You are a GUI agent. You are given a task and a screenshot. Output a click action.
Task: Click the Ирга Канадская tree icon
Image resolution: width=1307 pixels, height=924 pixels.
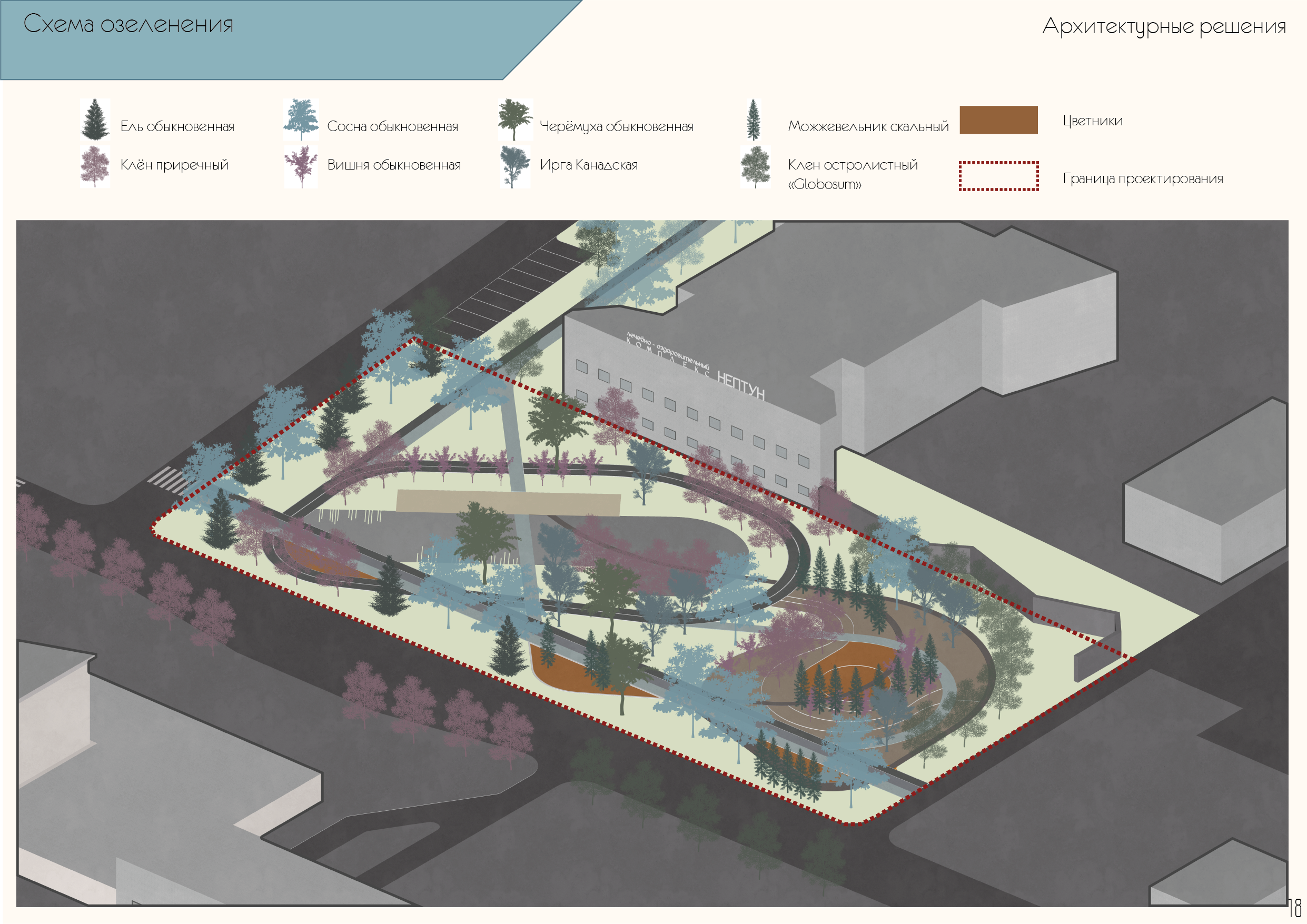(x=514, y=166)
